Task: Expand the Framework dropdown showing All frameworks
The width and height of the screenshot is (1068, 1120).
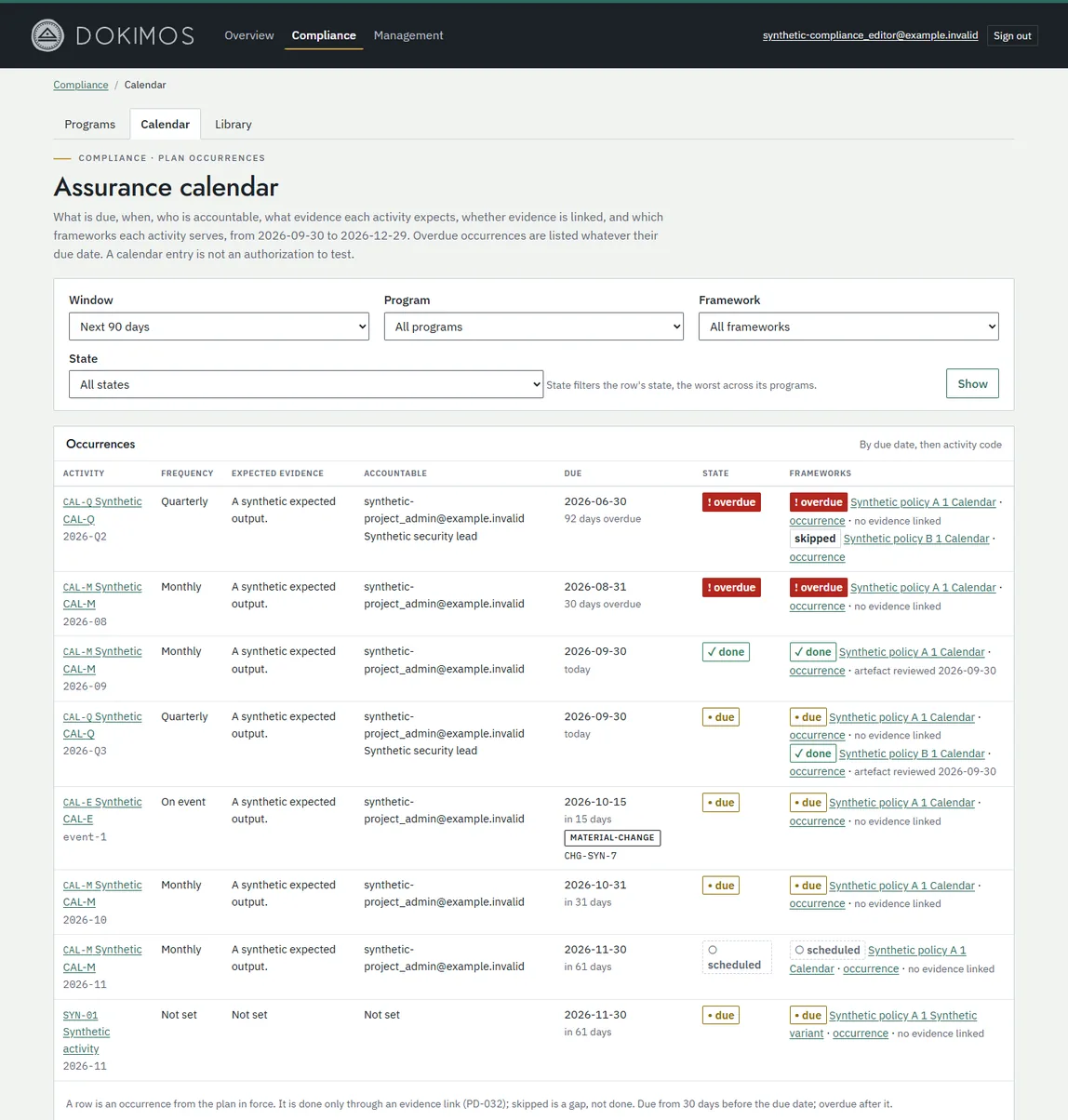Action: coord(848,327)
